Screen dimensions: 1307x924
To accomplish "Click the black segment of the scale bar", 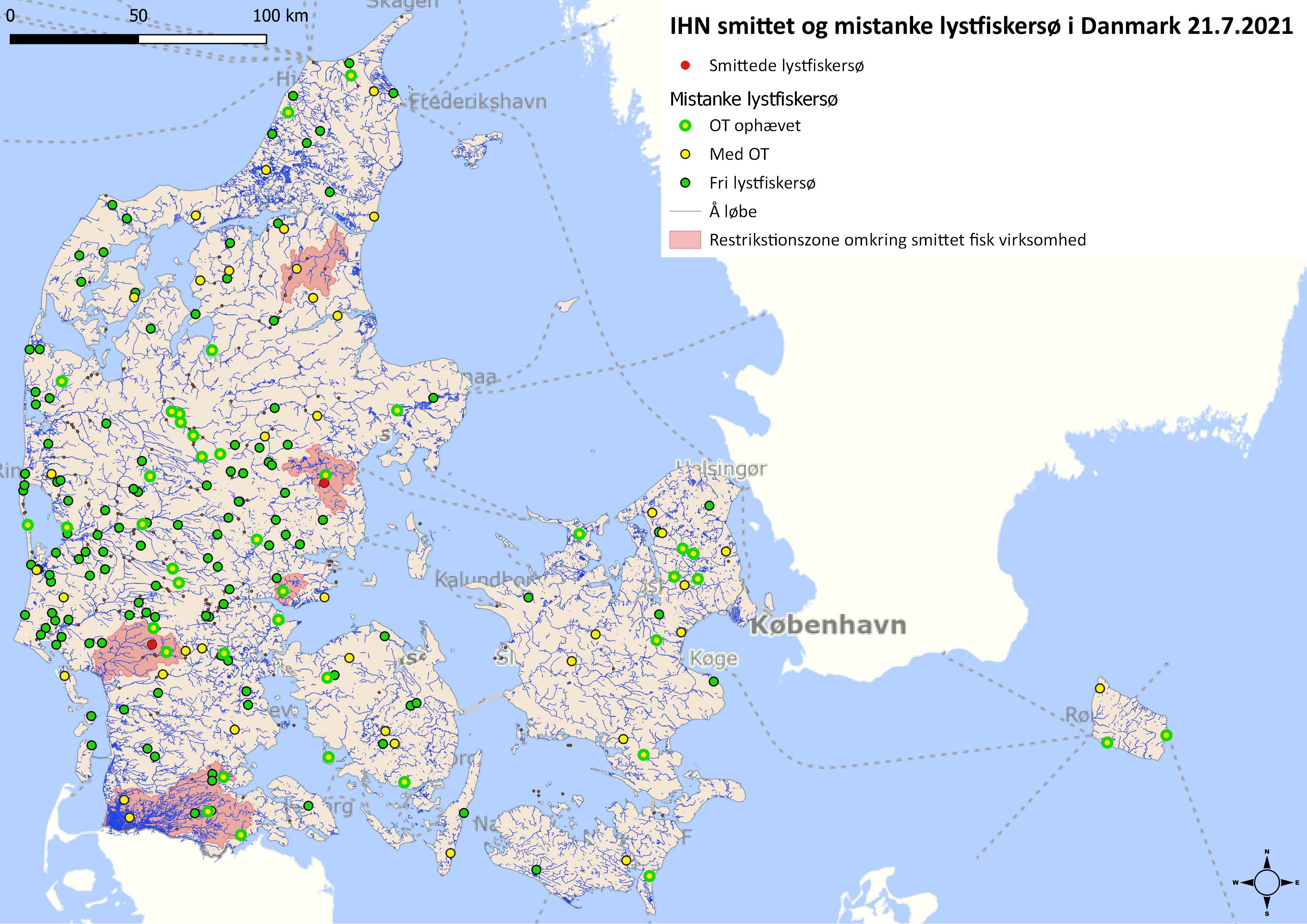I will (x=74, y=39).
